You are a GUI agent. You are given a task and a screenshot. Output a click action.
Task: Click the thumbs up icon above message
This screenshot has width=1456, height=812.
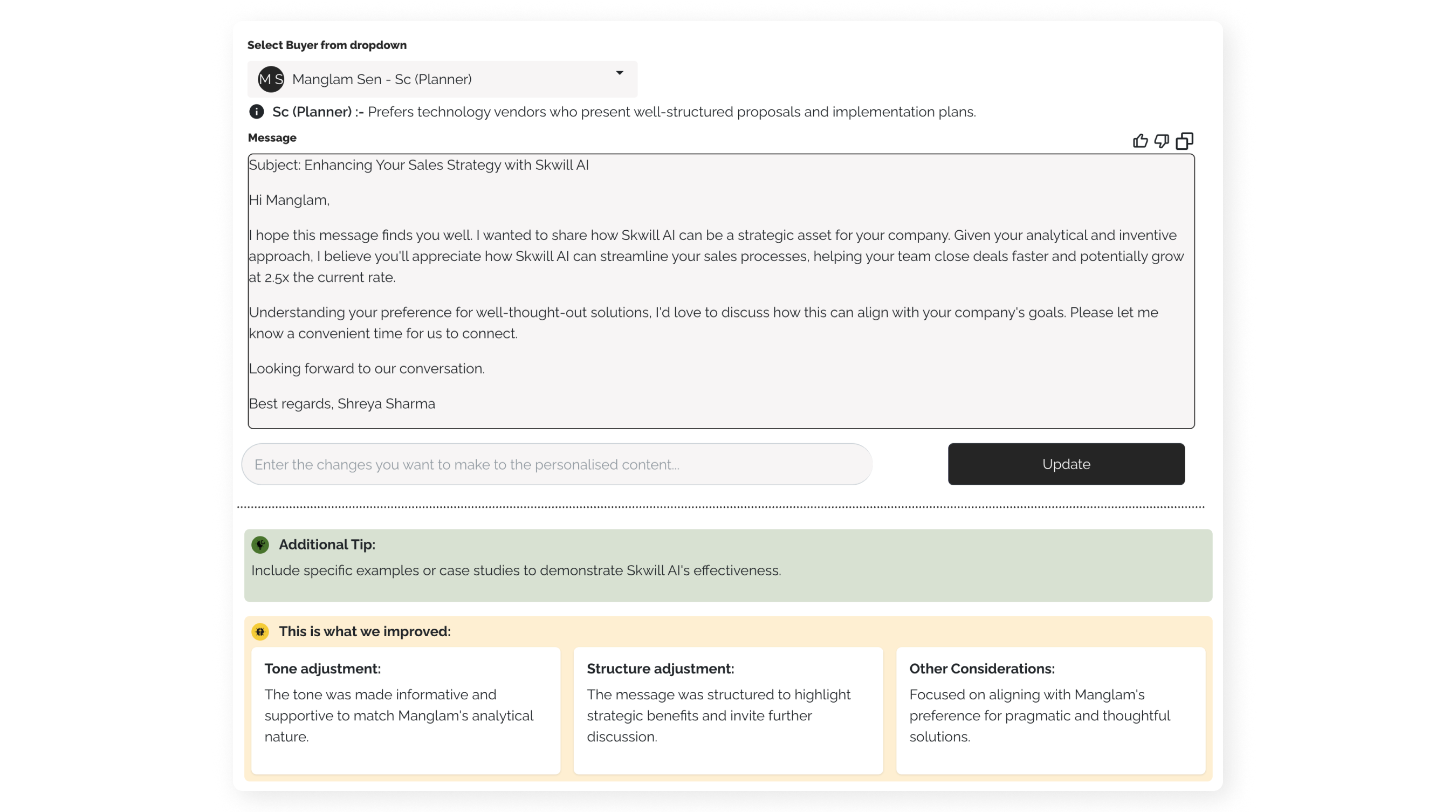click(1140, 141)
